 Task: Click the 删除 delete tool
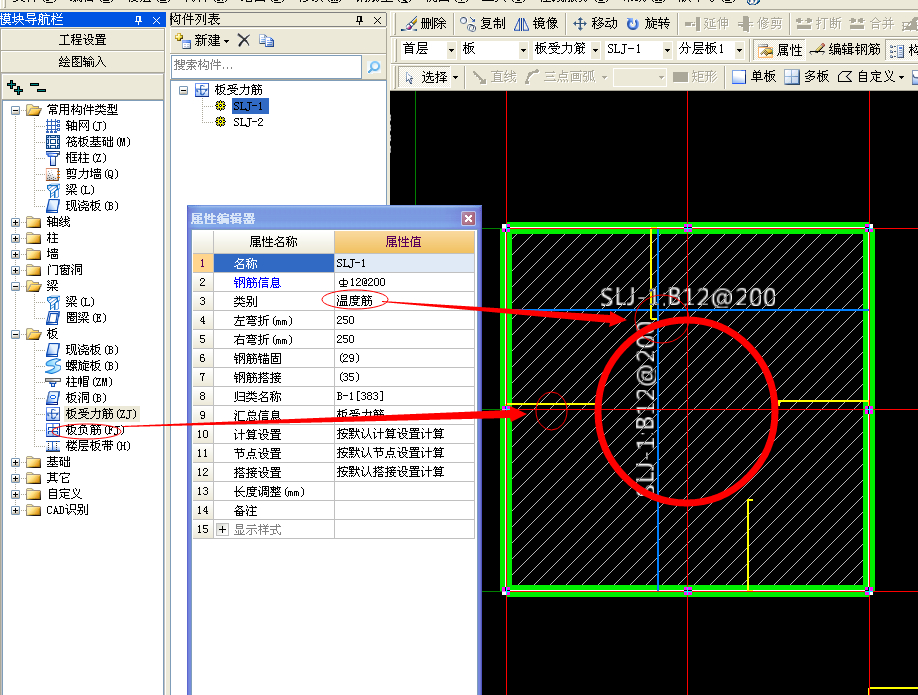tap(424, 23)
